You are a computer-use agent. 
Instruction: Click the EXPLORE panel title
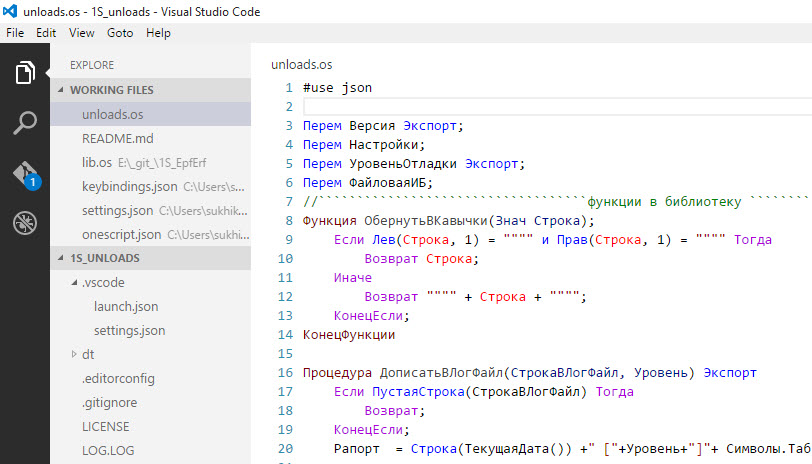pos(92,65)
